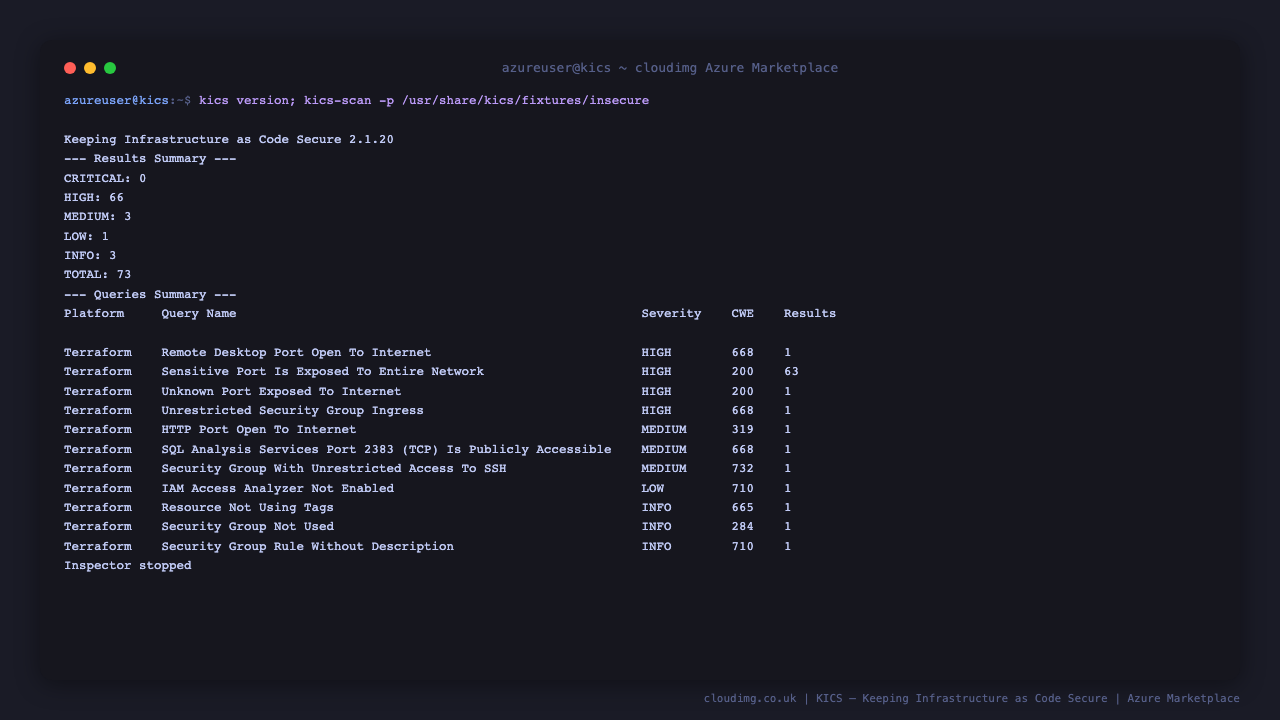1280x720 pixels.
Task: Click the 'kics version; kics-scan' command text
Action: (285, 101)
